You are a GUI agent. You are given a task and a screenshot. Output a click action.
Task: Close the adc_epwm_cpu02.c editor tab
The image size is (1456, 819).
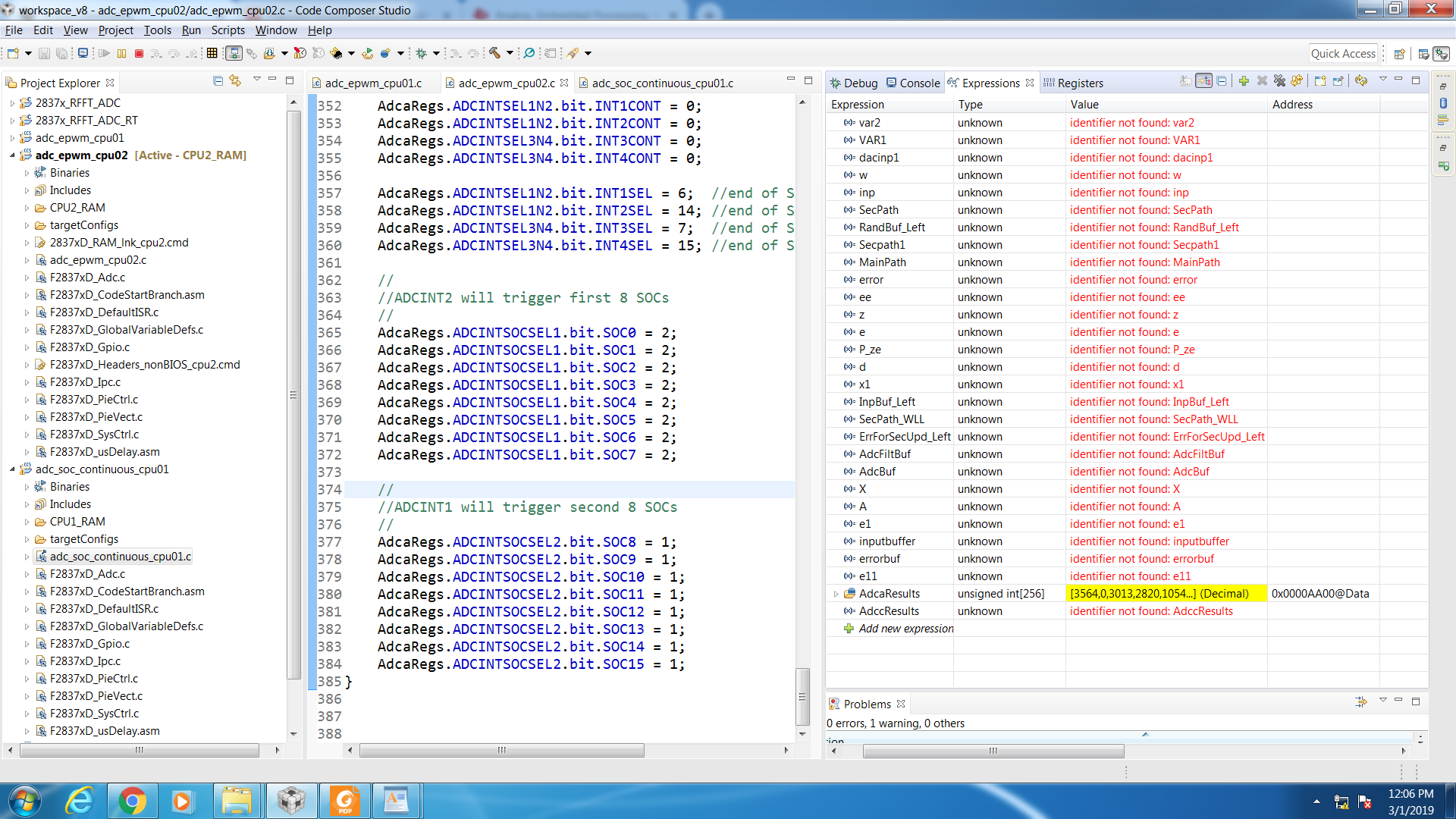pyautogui.click(x=564, y=83)
